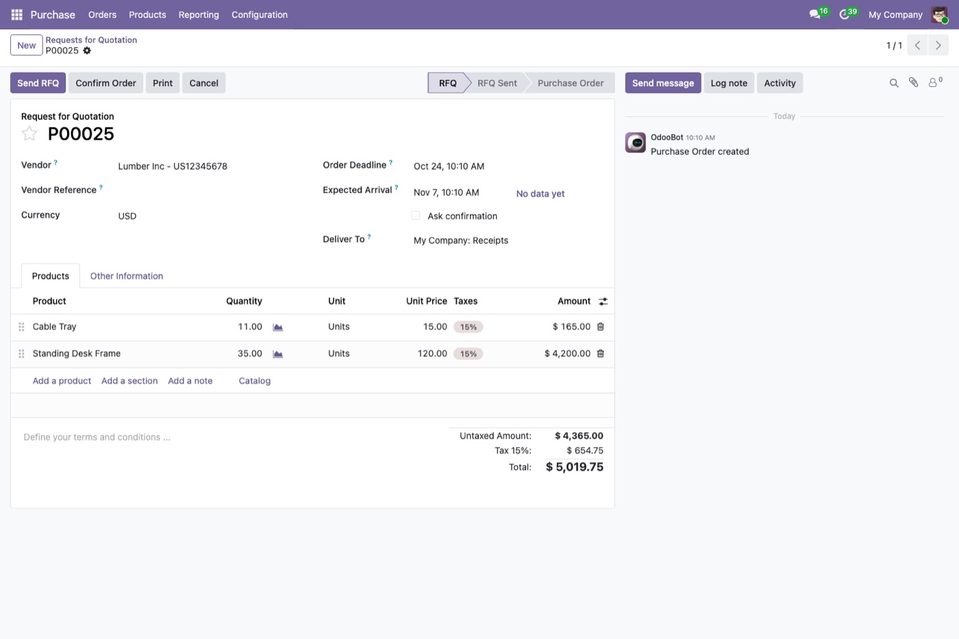Click the New record button
The image size is (959, 639).
click(26, 45)
